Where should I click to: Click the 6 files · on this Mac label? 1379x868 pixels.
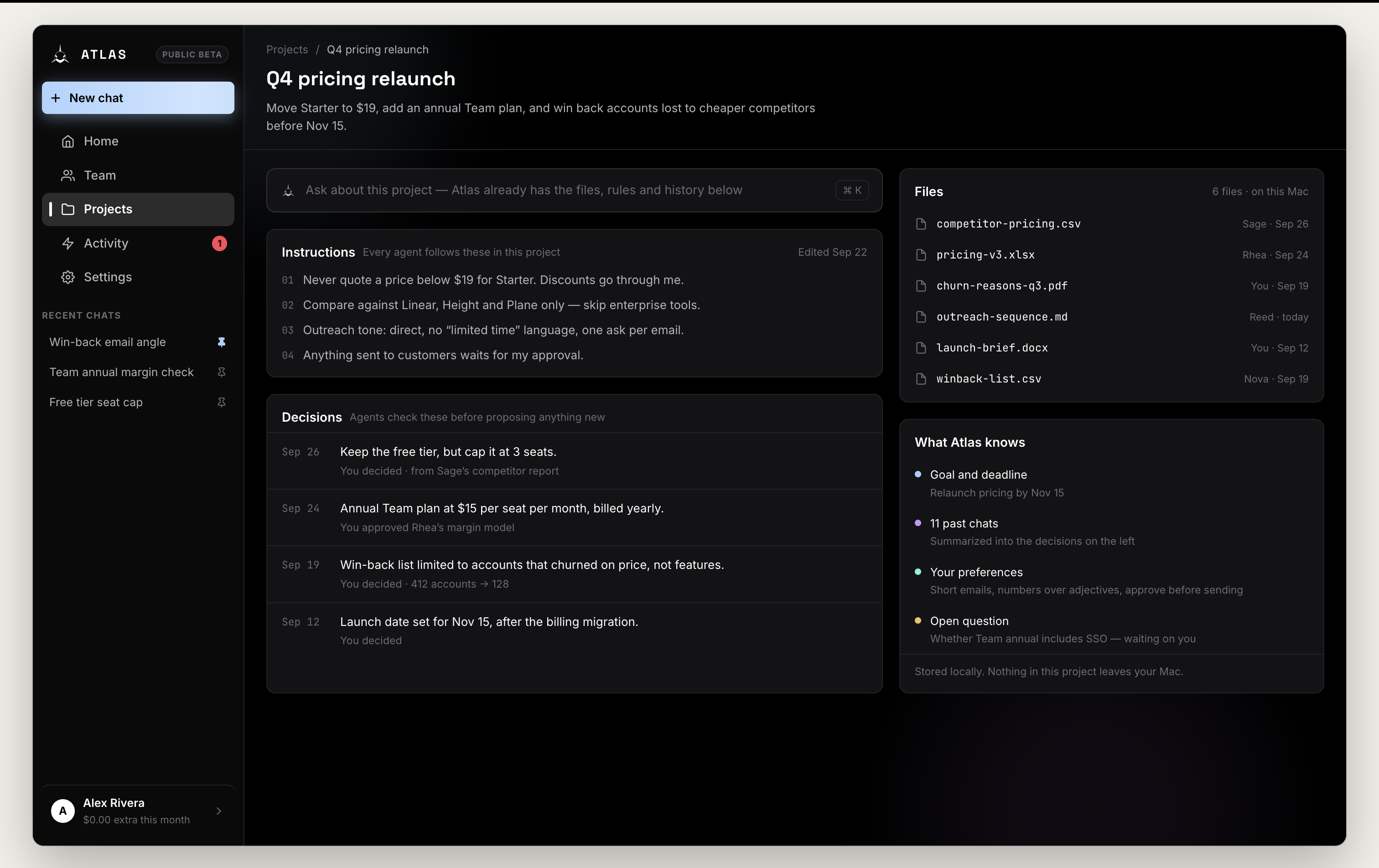point(1260,192)
